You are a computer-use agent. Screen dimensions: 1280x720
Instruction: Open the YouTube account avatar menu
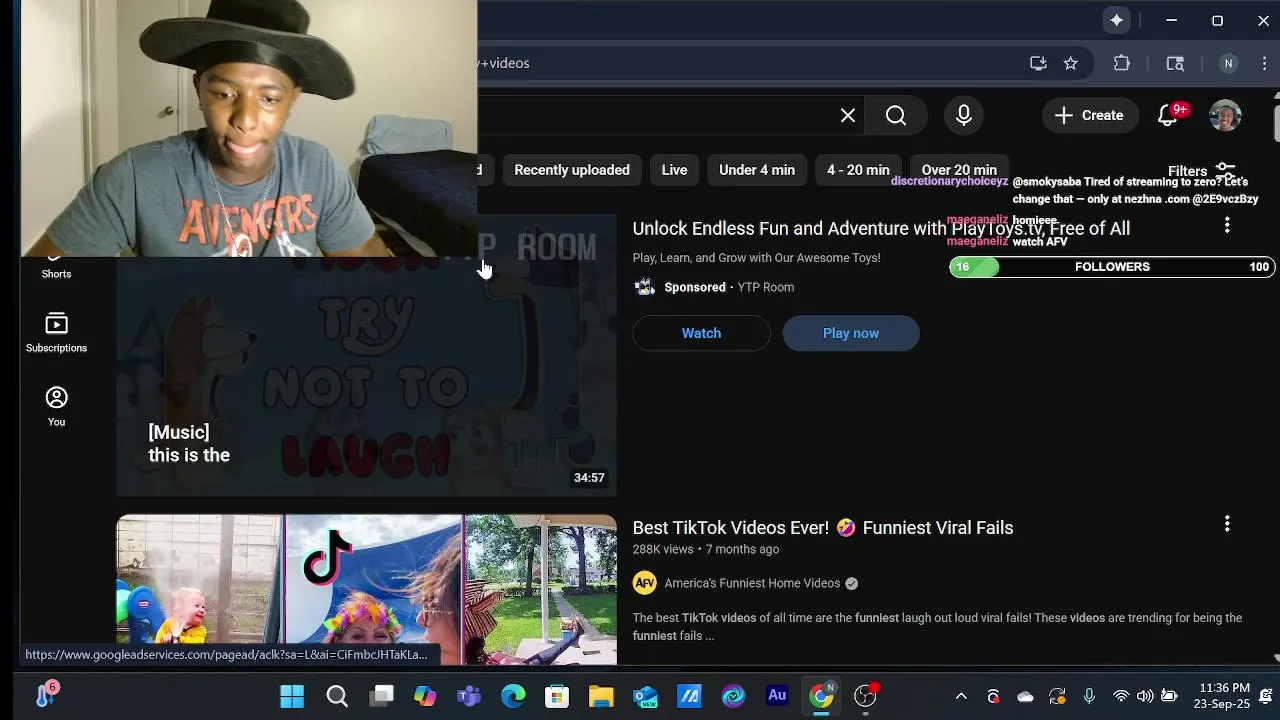pos(1225,115)
